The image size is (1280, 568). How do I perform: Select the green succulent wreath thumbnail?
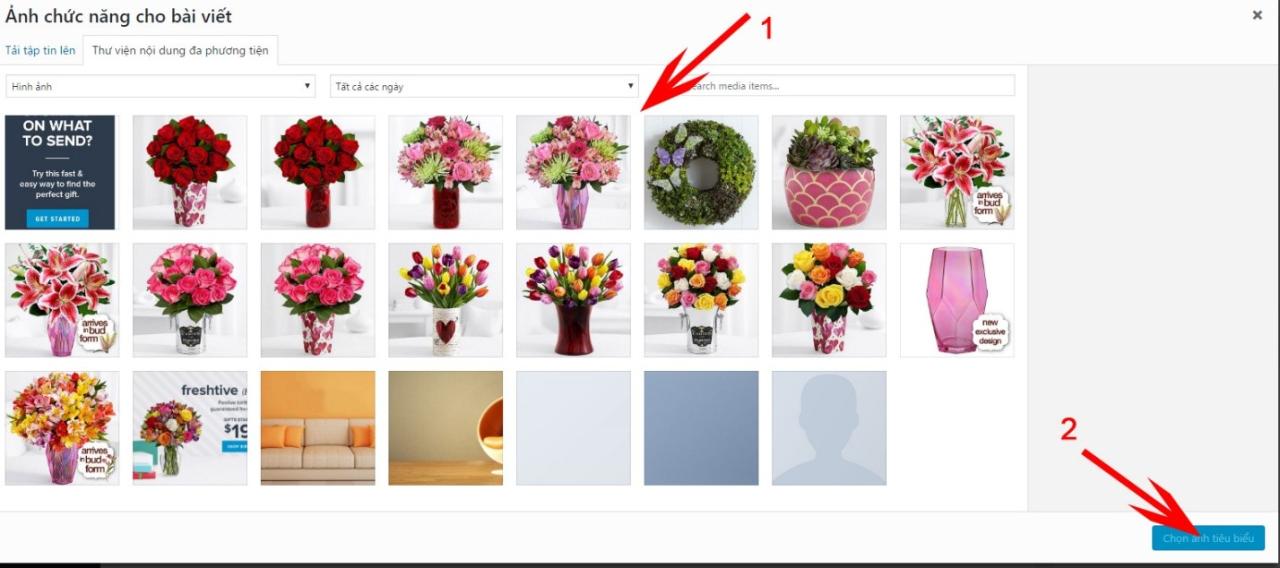[701, 172]
